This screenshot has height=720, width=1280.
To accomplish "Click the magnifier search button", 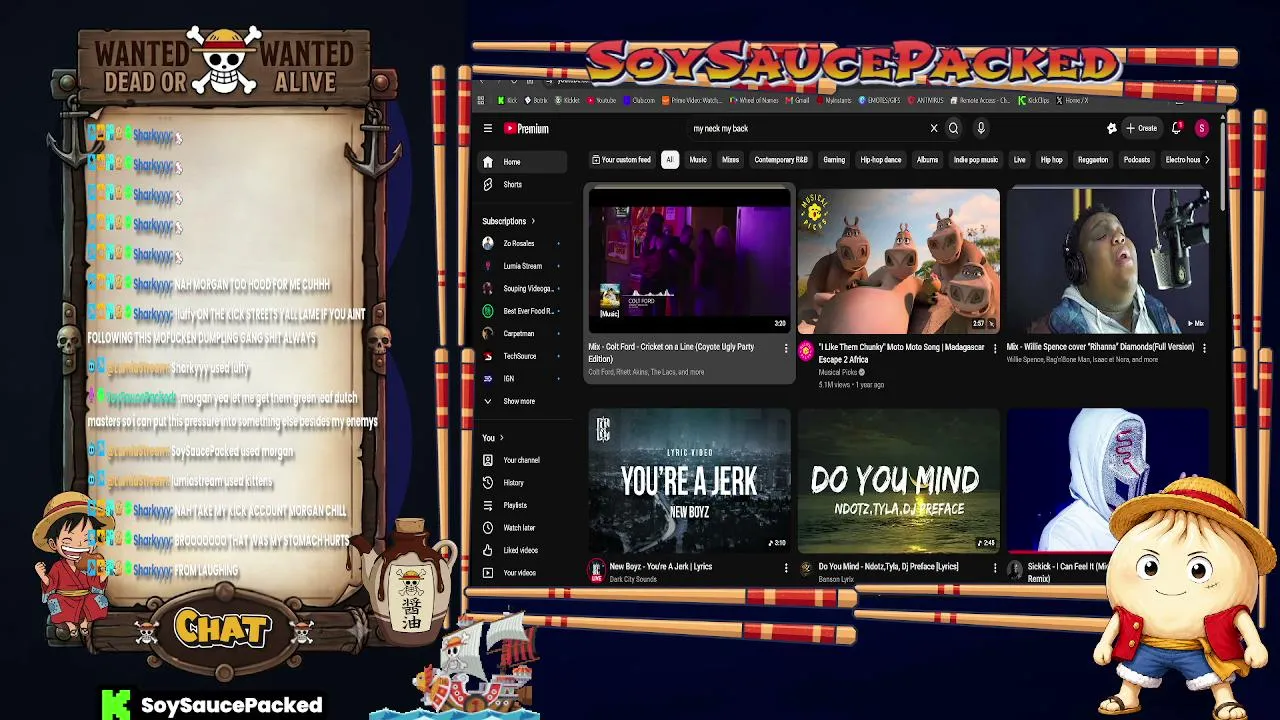I will coord(953,128).
